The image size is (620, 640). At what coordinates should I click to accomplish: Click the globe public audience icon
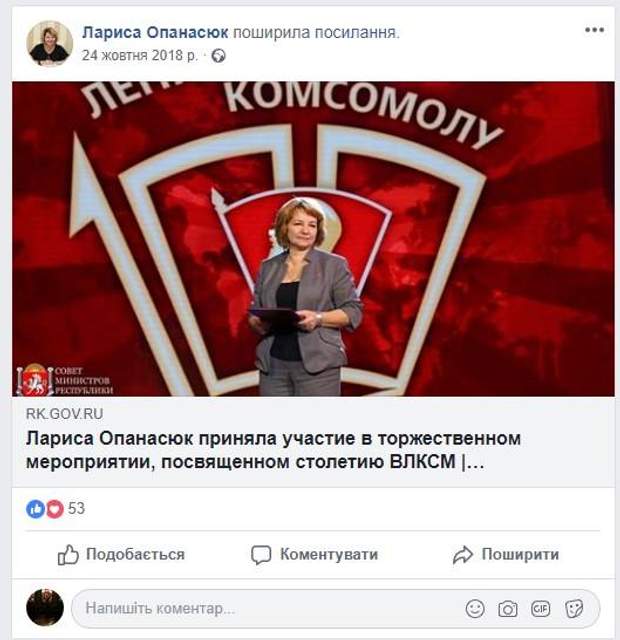click(218, 56)
